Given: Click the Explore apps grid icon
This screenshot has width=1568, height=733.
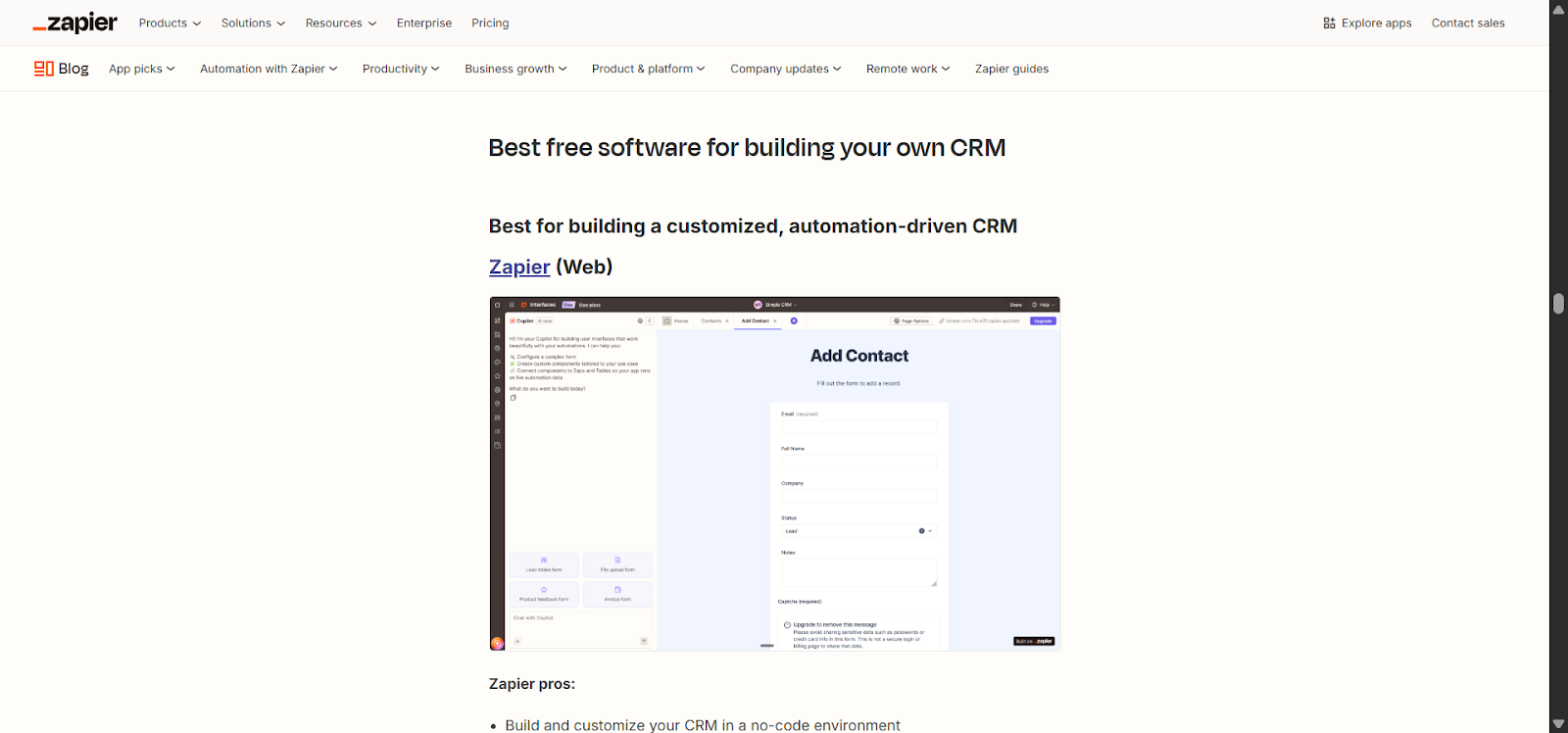Looking at the screenshot, I should tap(1329, 23).
